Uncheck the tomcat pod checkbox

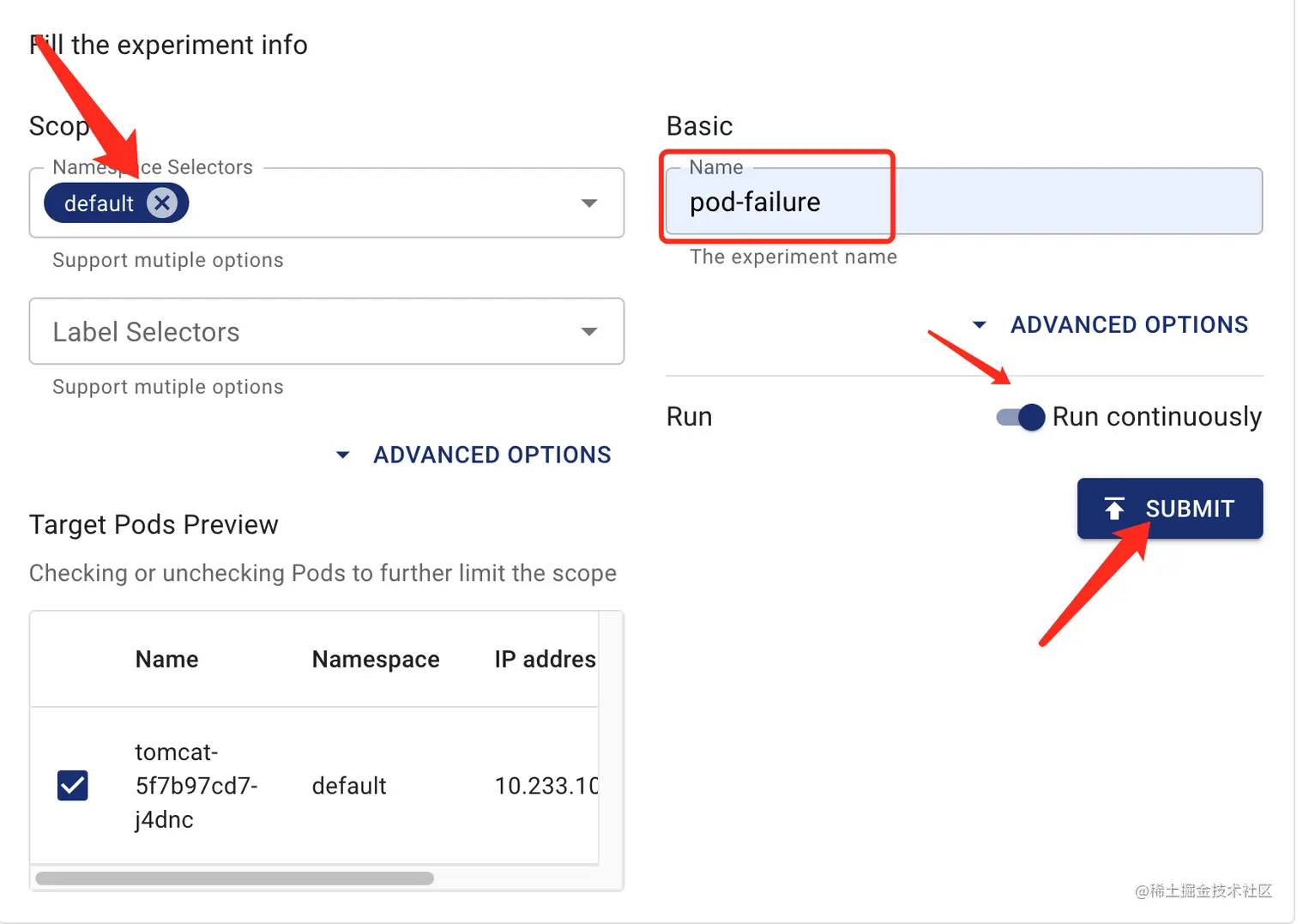[x=73, y=785]
